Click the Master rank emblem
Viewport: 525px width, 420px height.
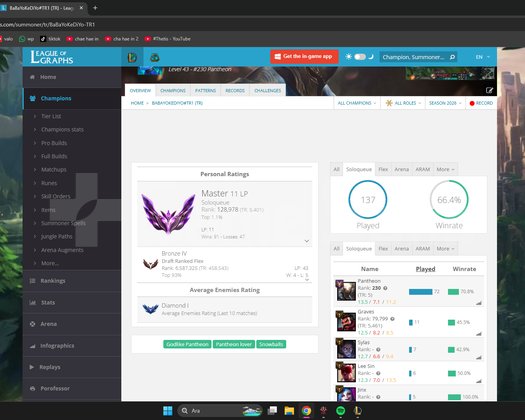pyautogui.click(x=168, y=213)
